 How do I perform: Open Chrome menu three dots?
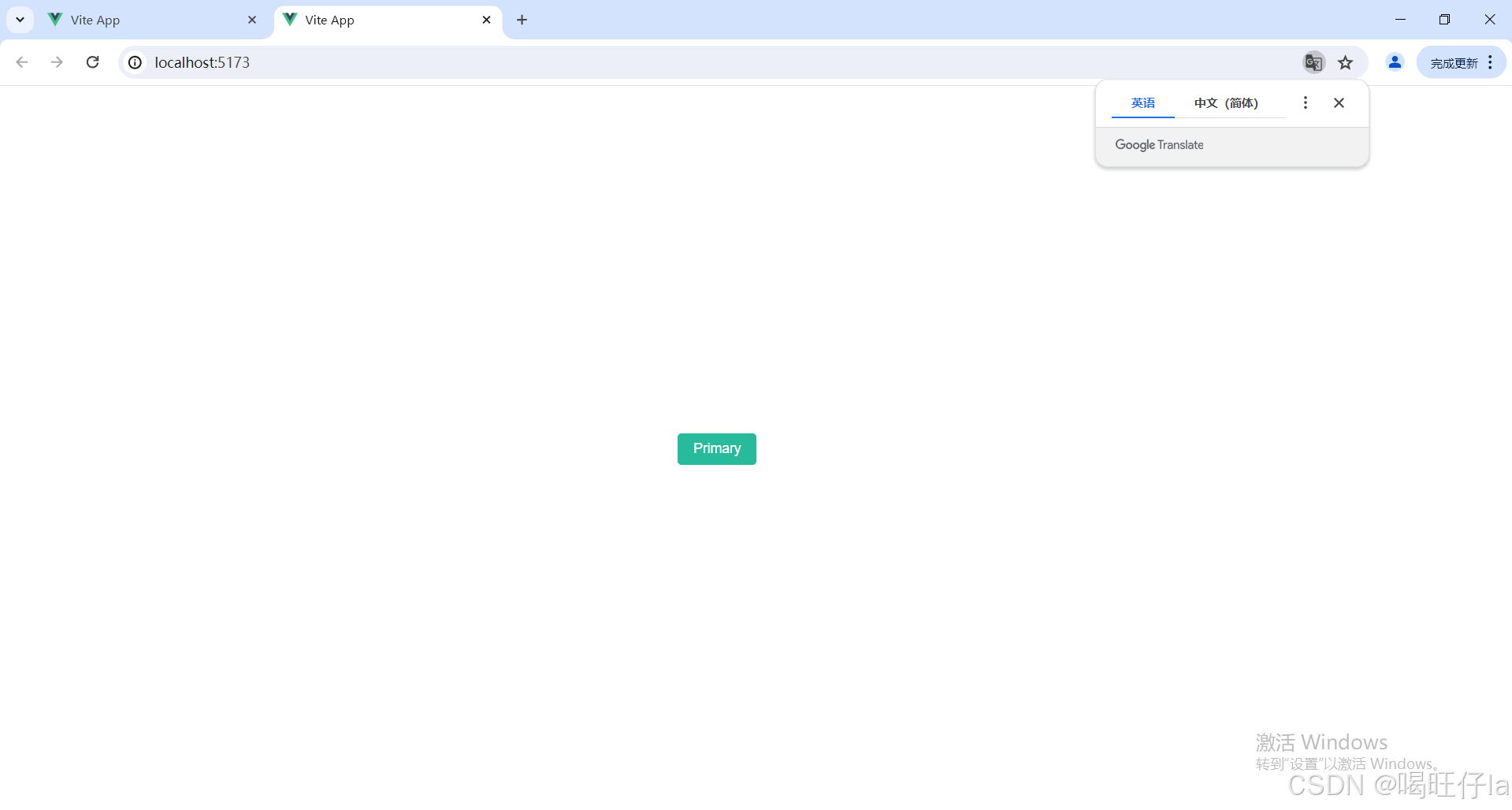pyautogui.click(x=1491, y=62)
